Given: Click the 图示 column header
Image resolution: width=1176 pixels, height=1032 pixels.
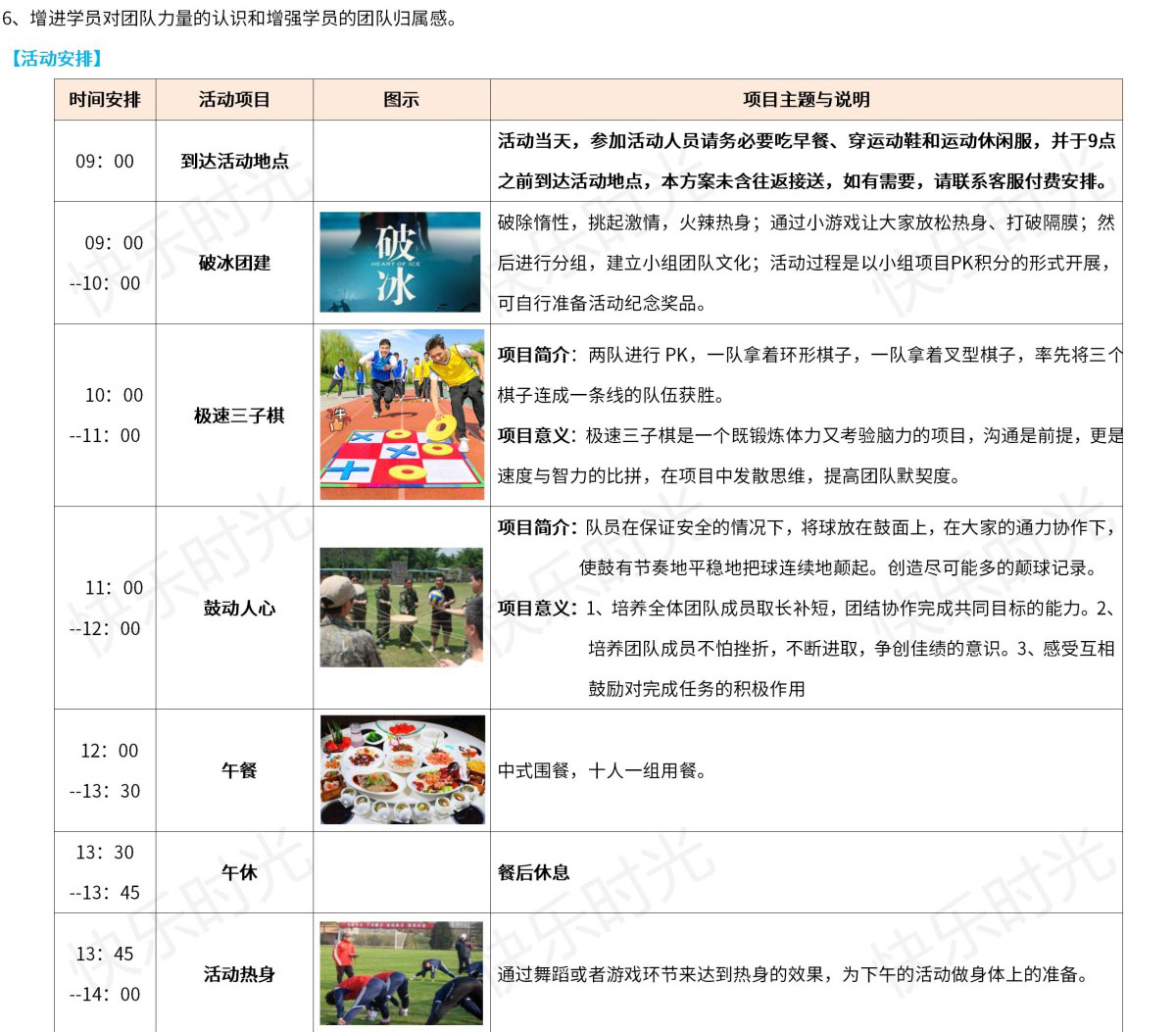Looking at the screenshot, I should [401, 99].
